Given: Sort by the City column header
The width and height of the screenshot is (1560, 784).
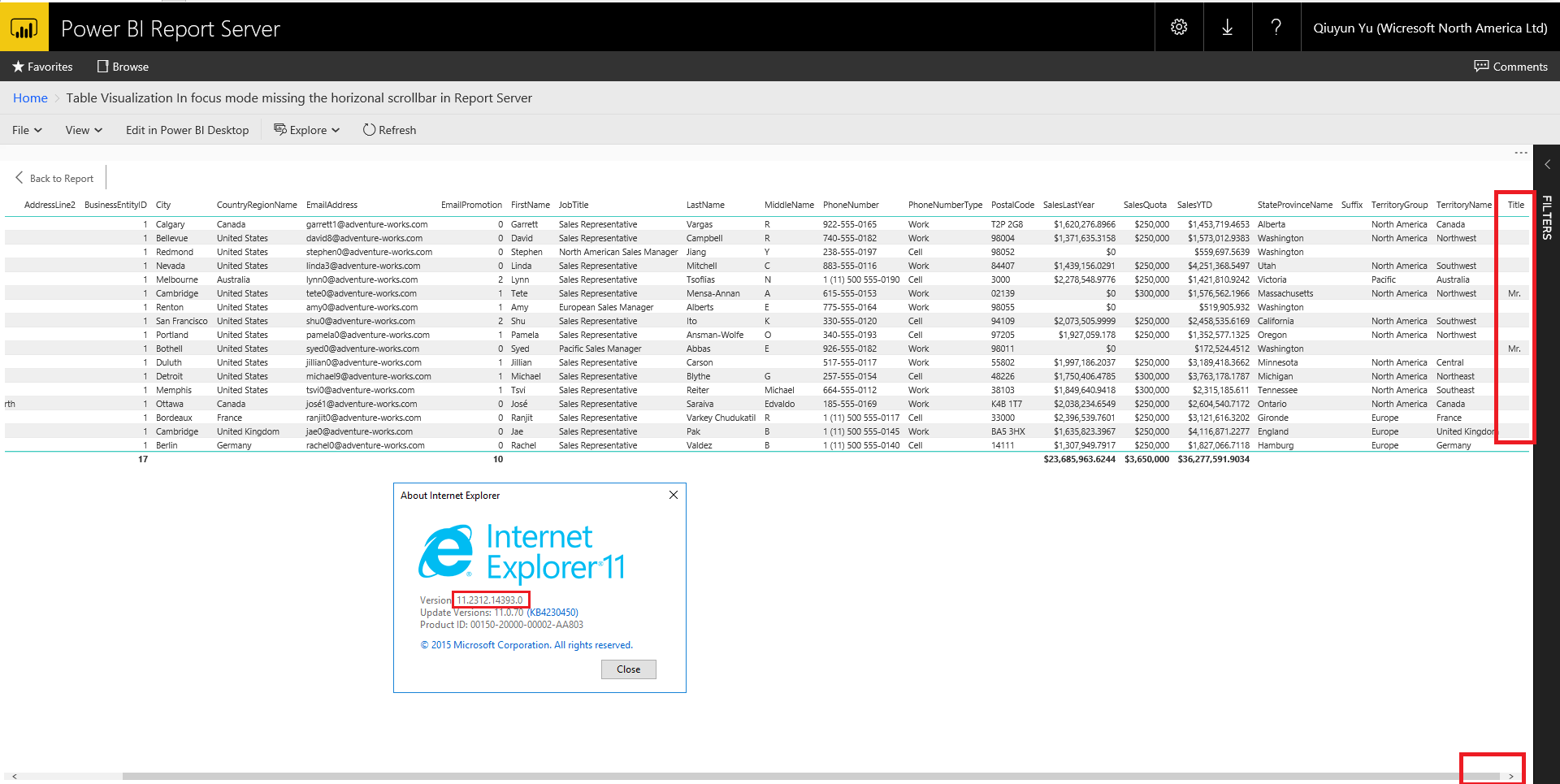Looking at the screenshot, I should (163, 205).
